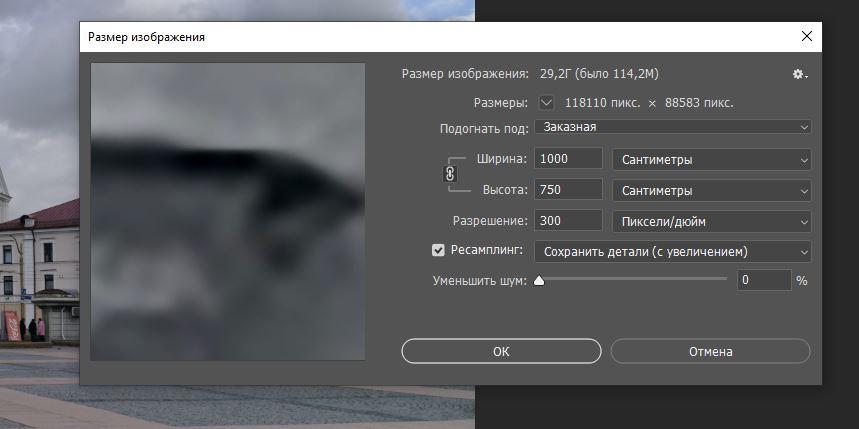Viewport: 859px width, 429px height.
Task: Click the Уменьшить шум percent input field
Action: pos(764,280)
